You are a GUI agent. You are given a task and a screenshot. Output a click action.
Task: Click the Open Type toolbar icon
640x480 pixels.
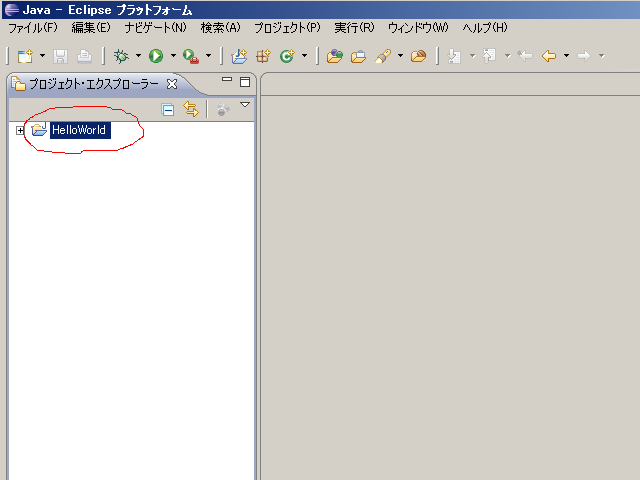[x=335, y=56]
